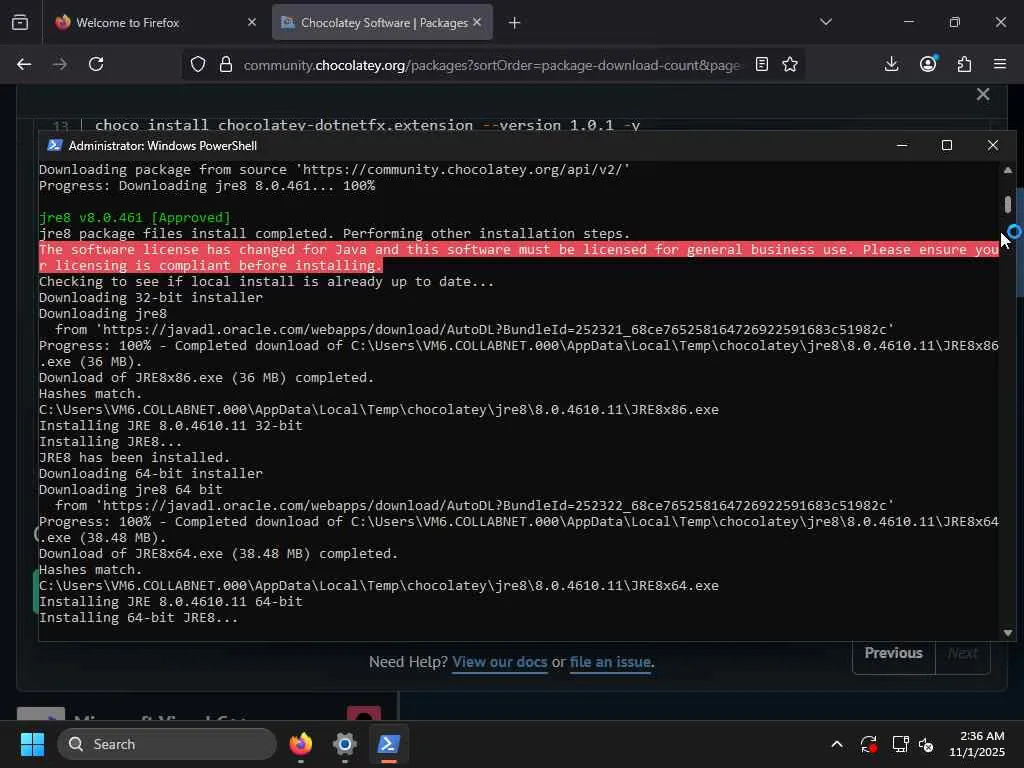Click the taskbar Search box
The image size is (1024, 768).
coord(167,744)
